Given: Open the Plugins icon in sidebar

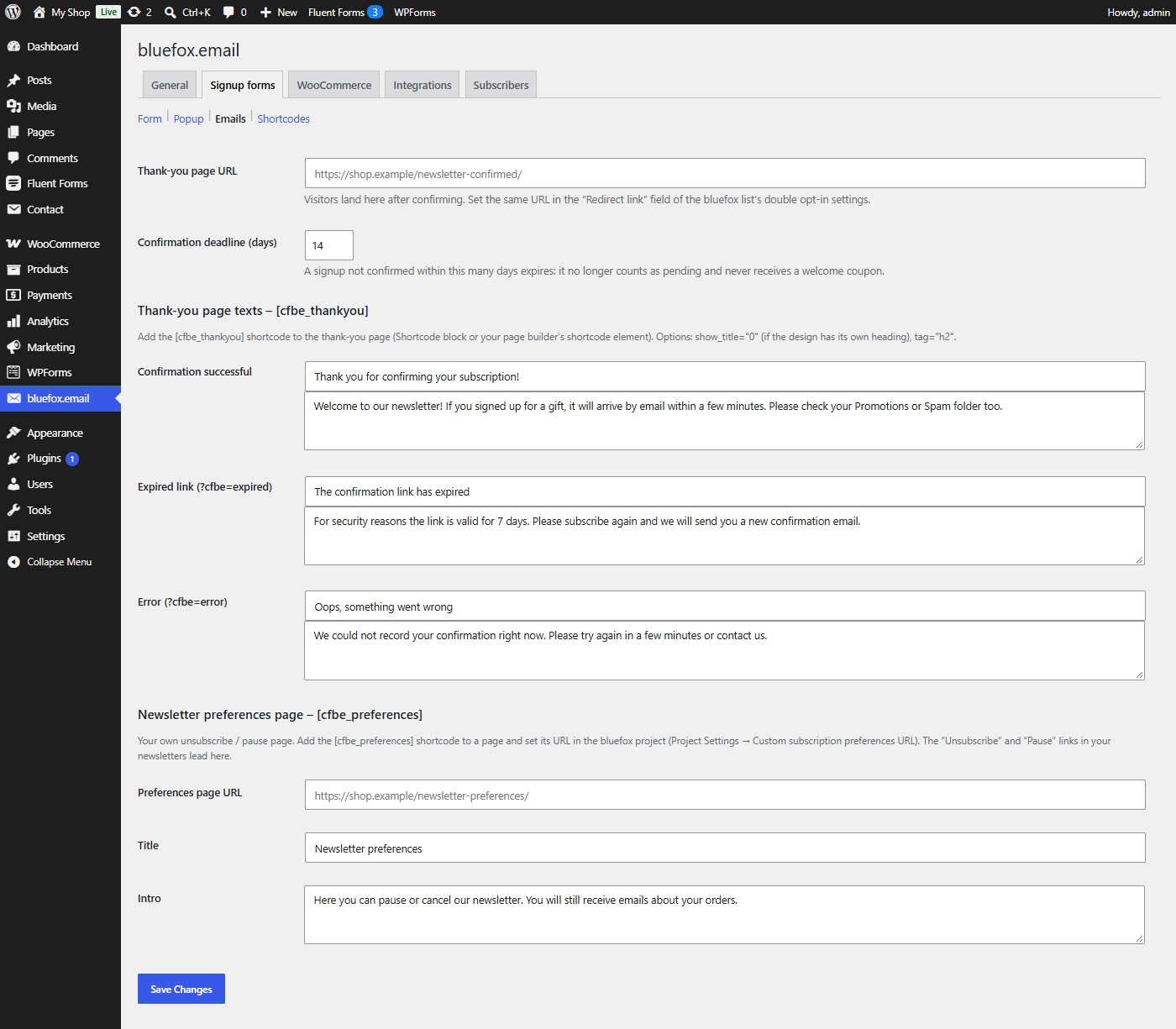Looking at the screenshot, I should point(13,458).
